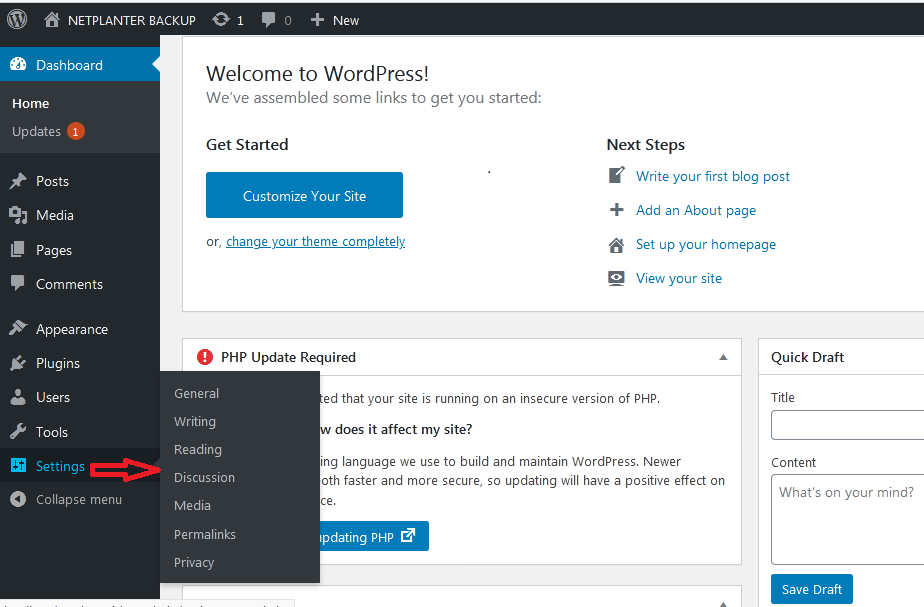Click the Settings sliders icon

pyautogui.click(x=18, y=466)
